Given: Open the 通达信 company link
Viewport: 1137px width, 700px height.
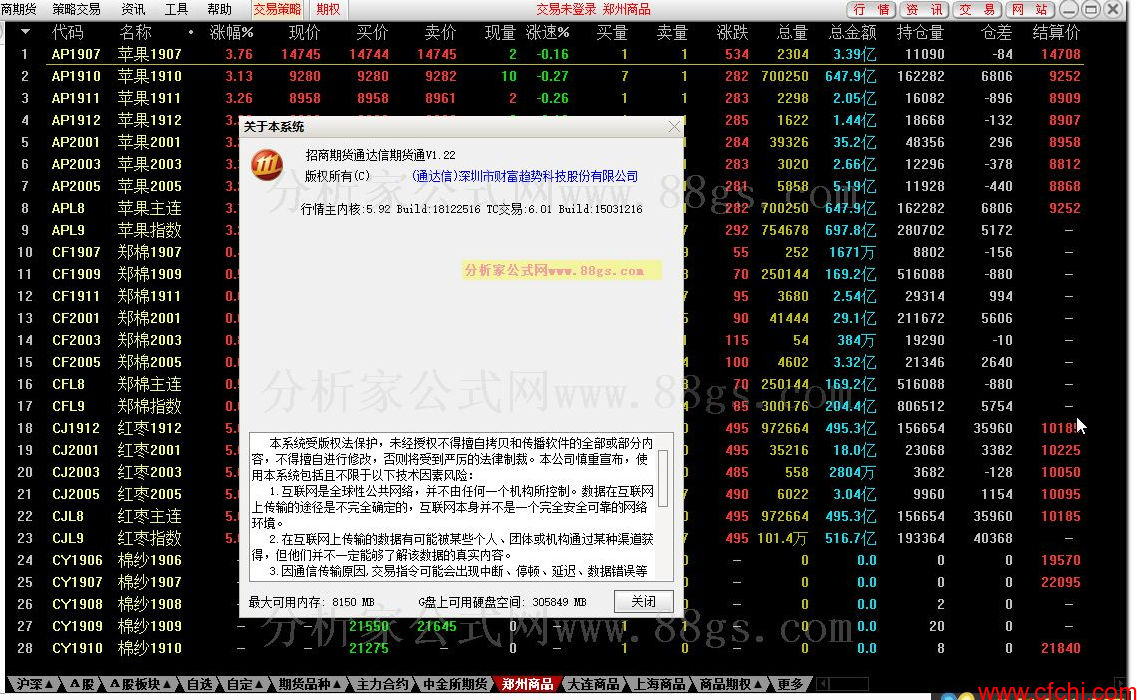Looking at the screenshot, I should coord(524,176).
